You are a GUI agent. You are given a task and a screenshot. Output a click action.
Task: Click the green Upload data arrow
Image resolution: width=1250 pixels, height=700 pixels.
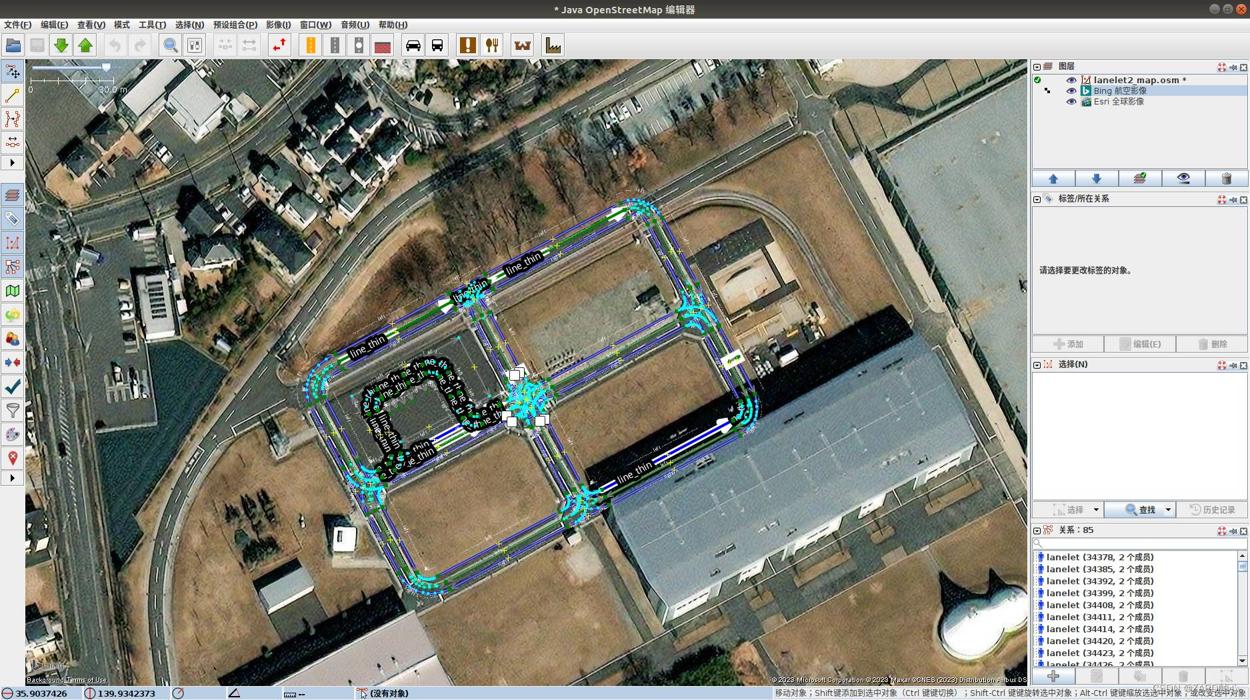pyautogui.click(x=85, y=45)
